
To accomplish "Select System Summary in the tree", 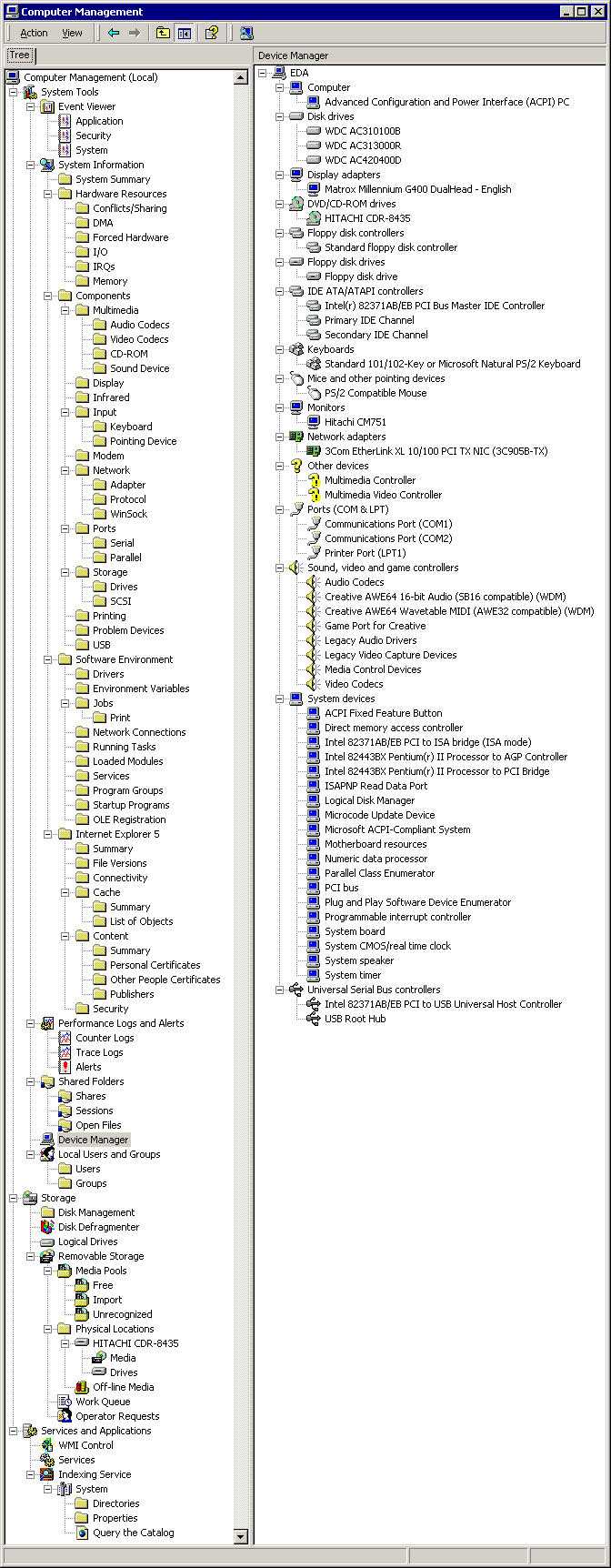I will coord(113,179).
